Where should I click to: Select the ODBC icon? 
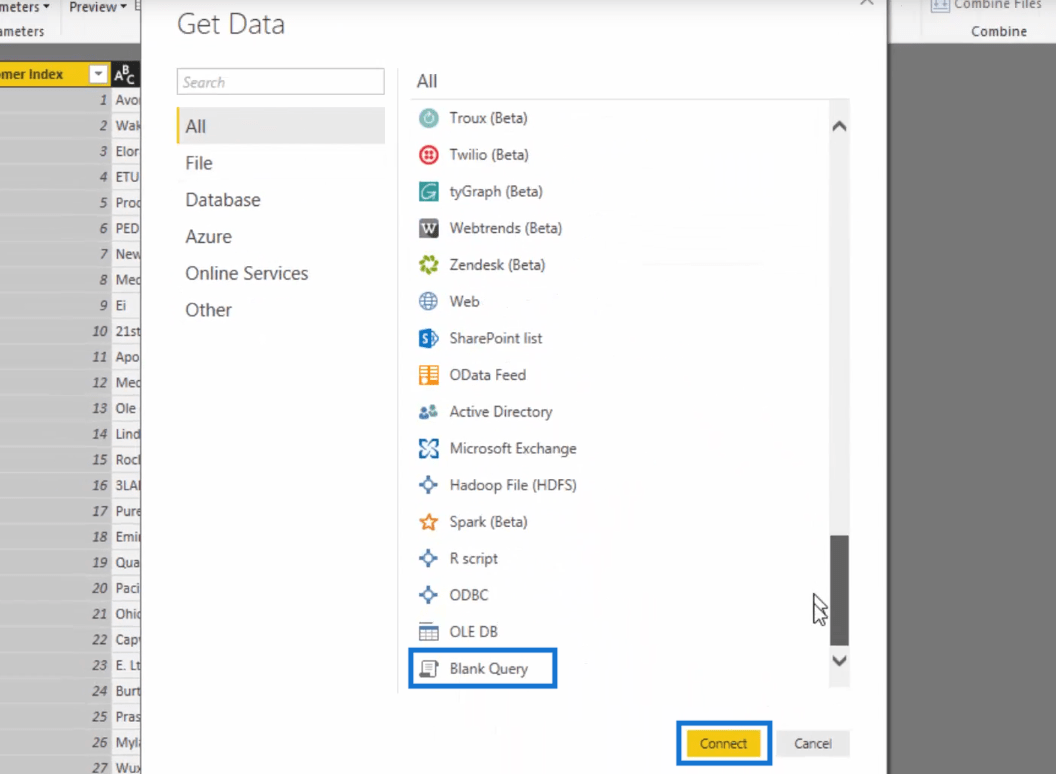[x=428, y=595]
